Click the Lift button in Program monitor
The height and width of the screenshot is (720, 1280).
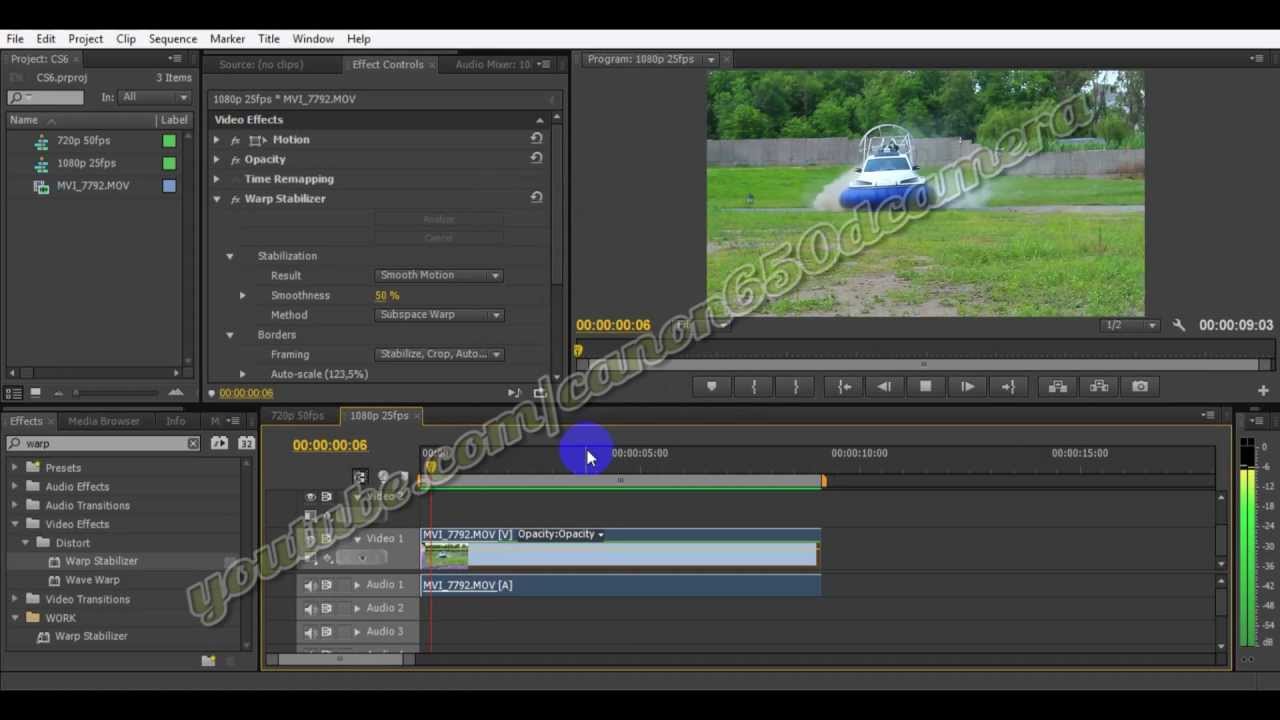tap(1057, 387)
